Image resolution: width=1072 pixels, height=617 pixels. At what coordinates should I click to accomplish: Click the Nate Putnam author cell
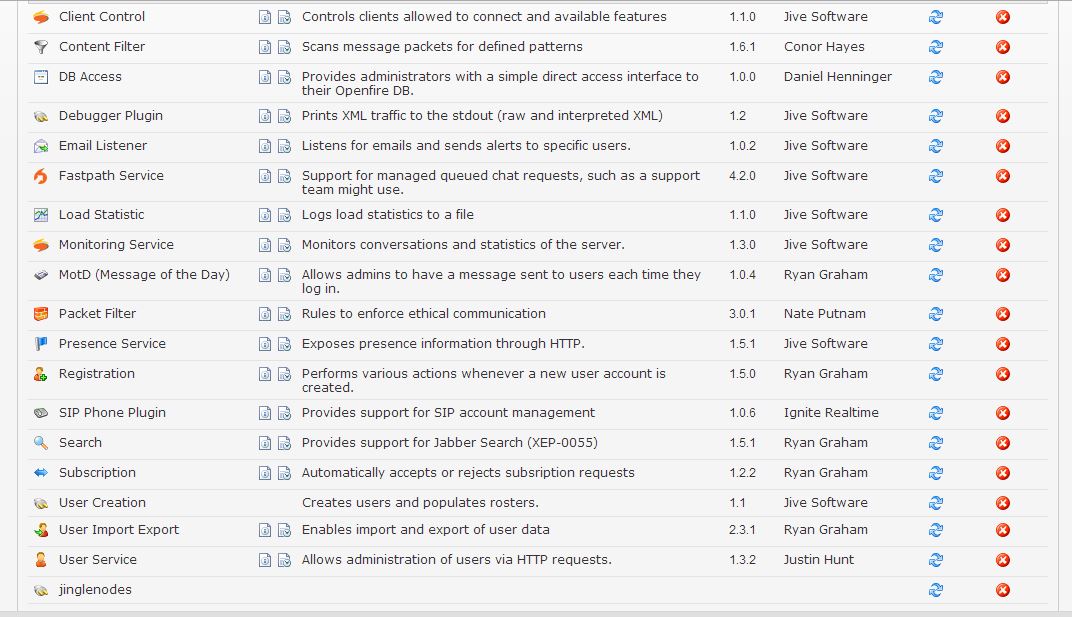[825, 314]
